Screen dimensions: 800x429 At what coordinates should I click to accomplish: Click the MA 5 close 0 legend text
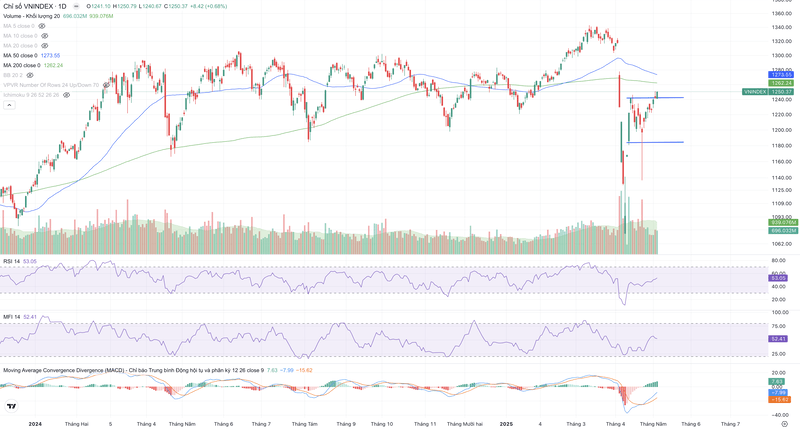point(19,26)
